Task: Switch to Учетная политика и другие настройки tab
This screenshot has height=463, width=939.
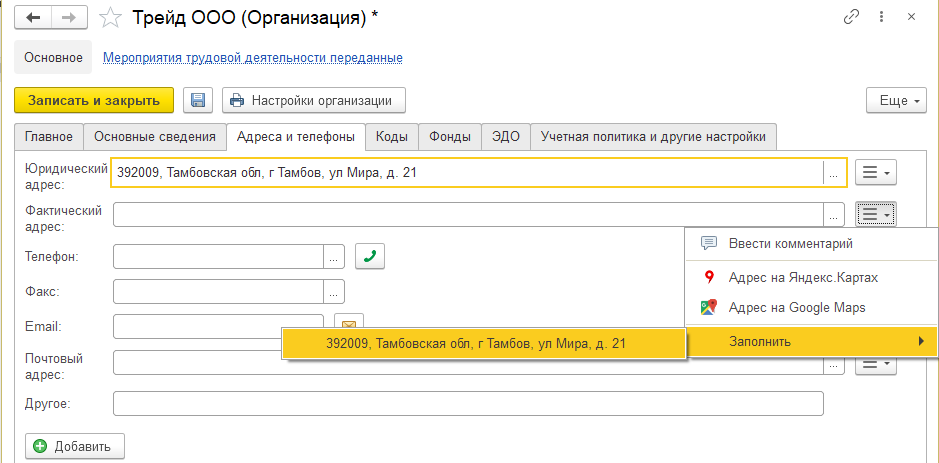Action: (x=653, y=137)
